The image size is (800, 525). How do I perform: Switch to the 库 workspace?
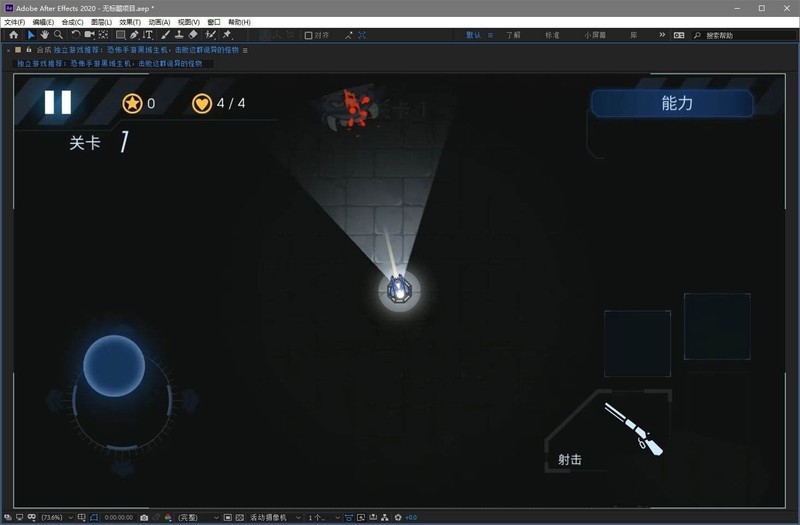633,35
